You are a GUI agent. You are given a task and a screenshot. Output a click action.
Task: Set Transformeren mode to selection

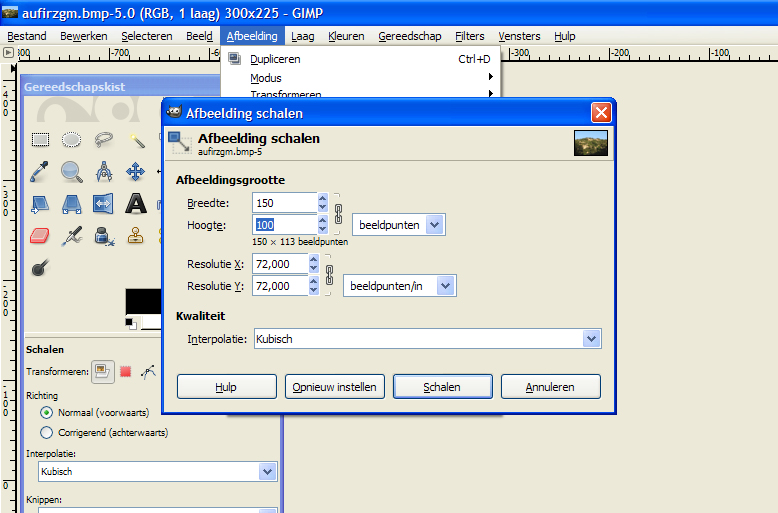coord(126,372)
